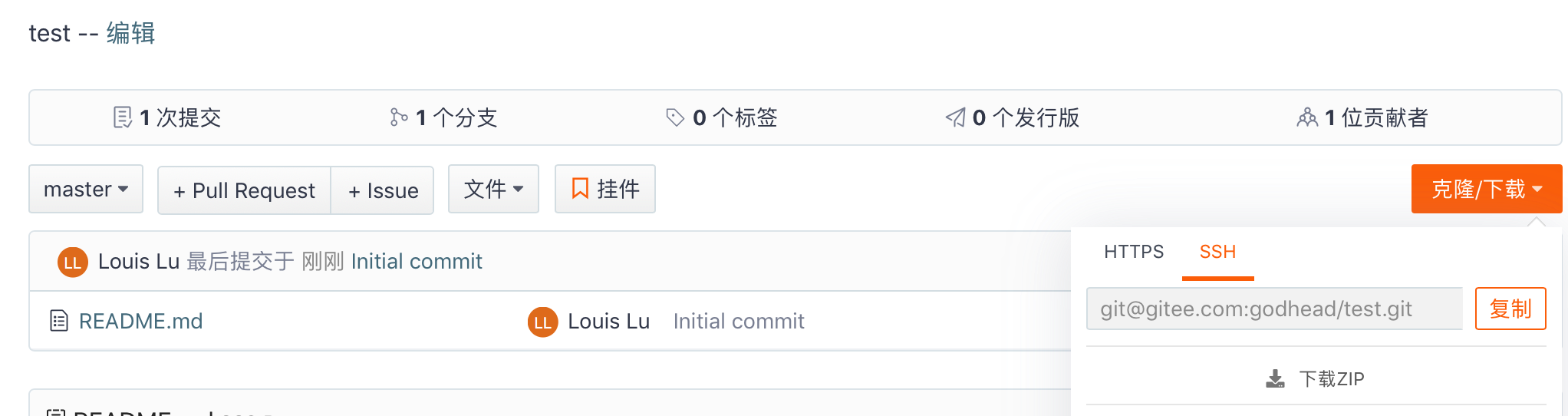1568x416 pixels.
Task: Select the SSH clone tab
Action: click(1217, 252)
